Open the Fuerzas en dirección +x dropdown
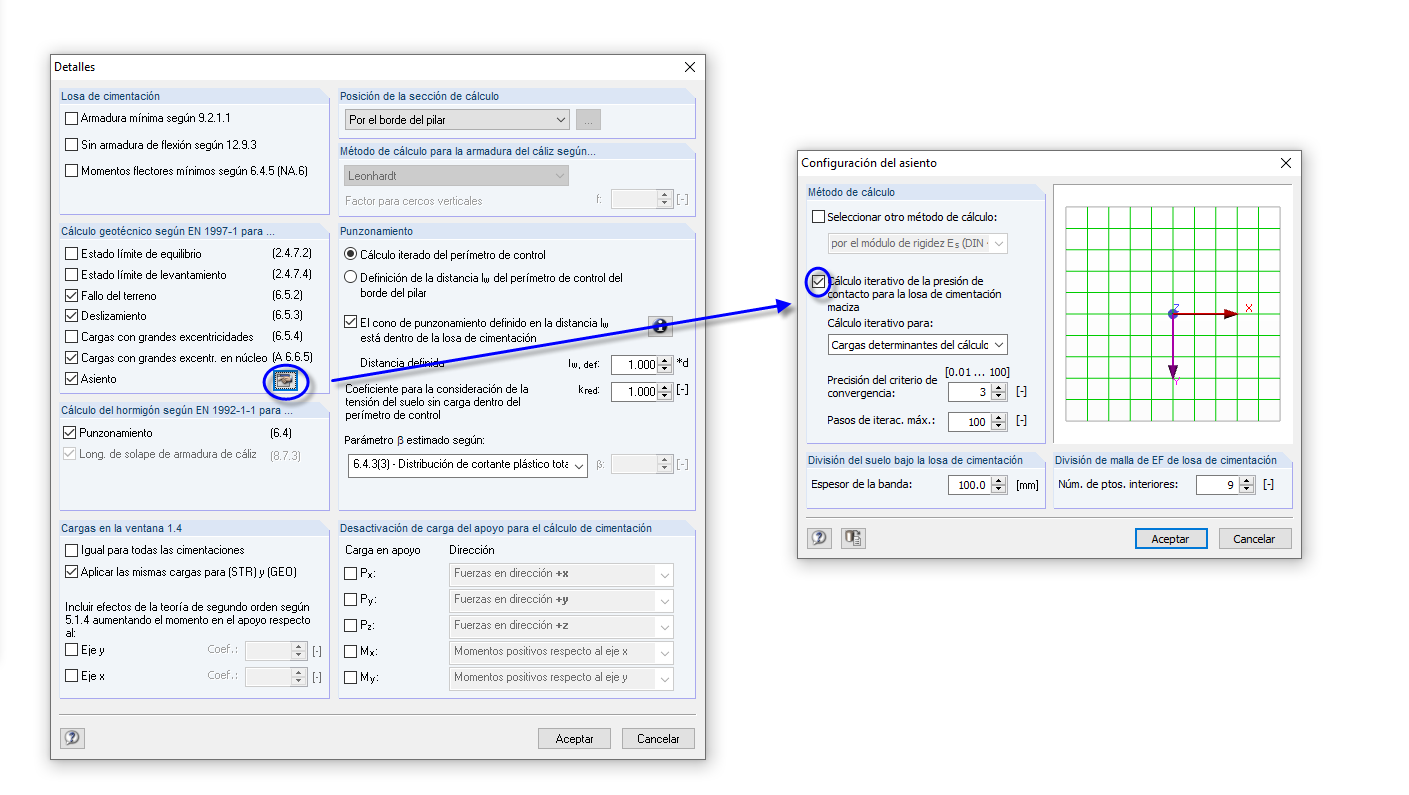 [664, 575]
